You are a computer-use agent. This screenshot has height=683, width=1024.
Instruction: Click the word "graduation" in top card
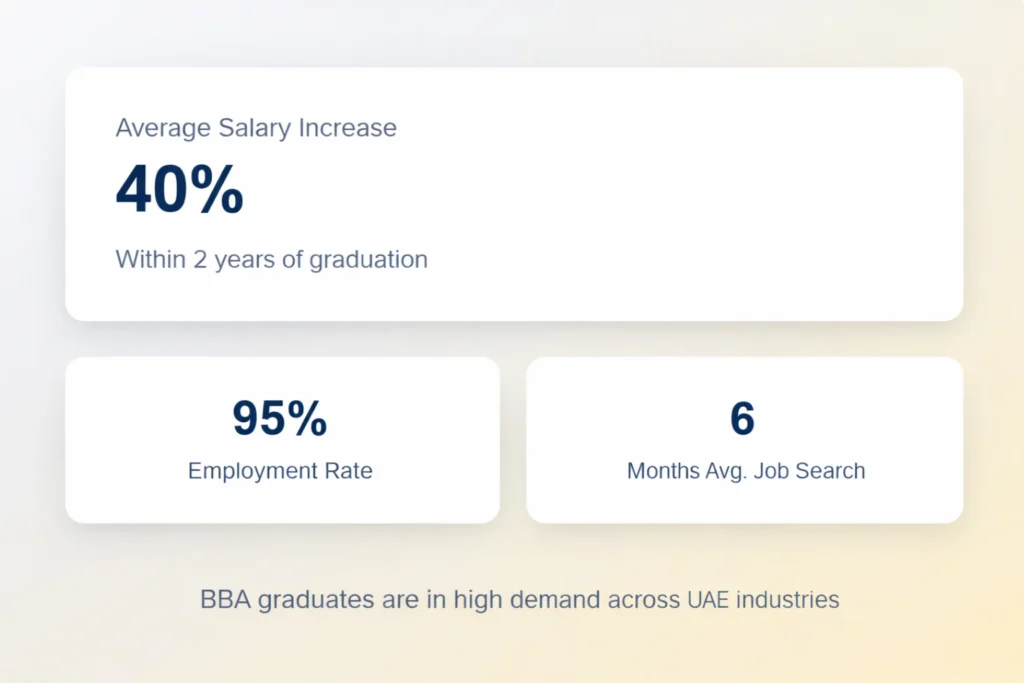coord(368,259)
